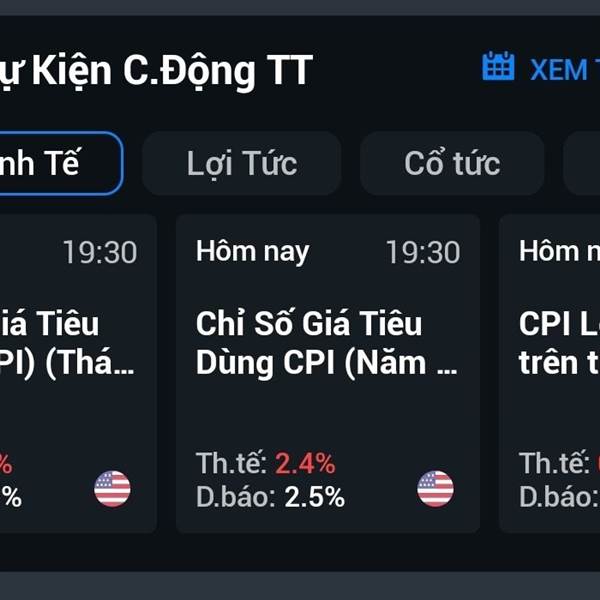Click Hôm nay label on middle card
This screenshot has height=600, width=600.
point(253,252)
